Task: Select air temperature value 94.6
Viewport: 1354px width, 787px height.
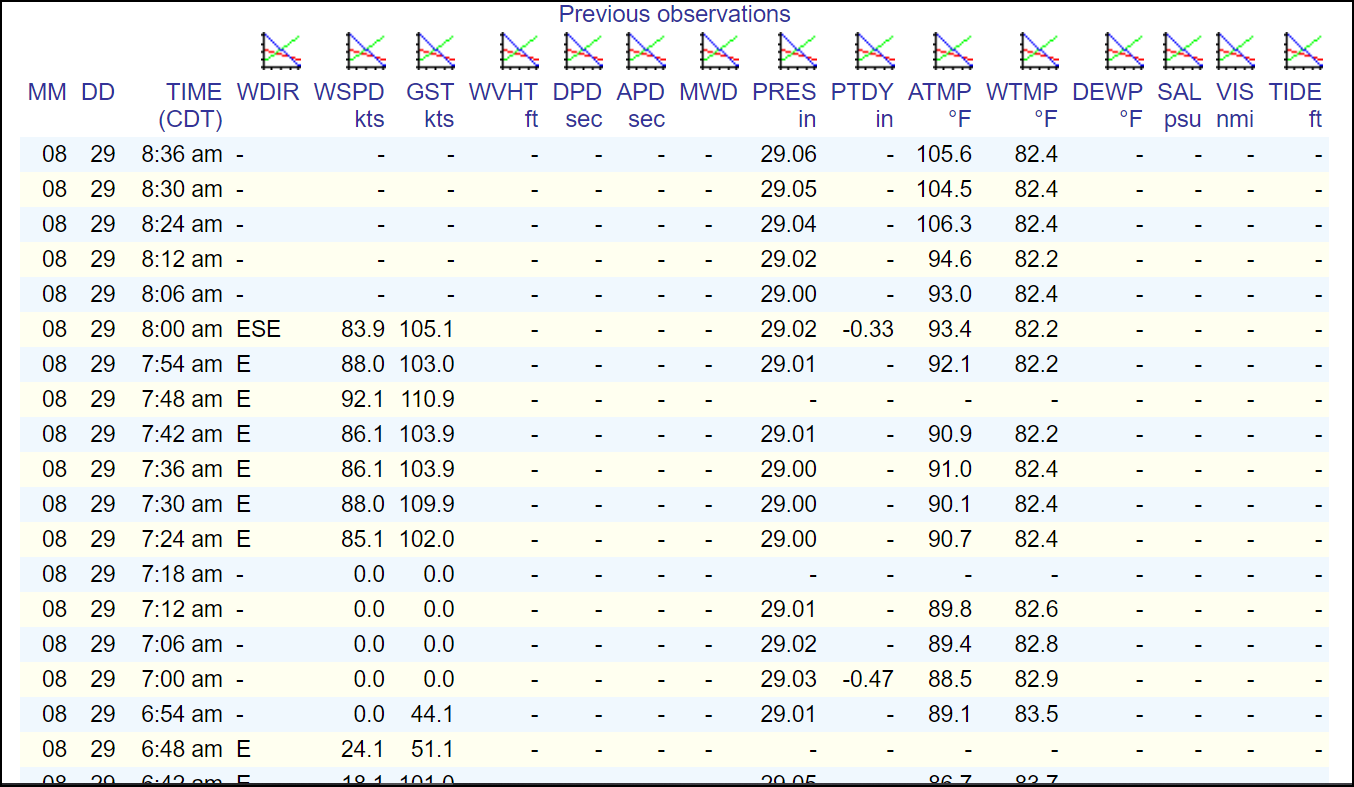Action: pyautogui.click(x=949, y=259)
